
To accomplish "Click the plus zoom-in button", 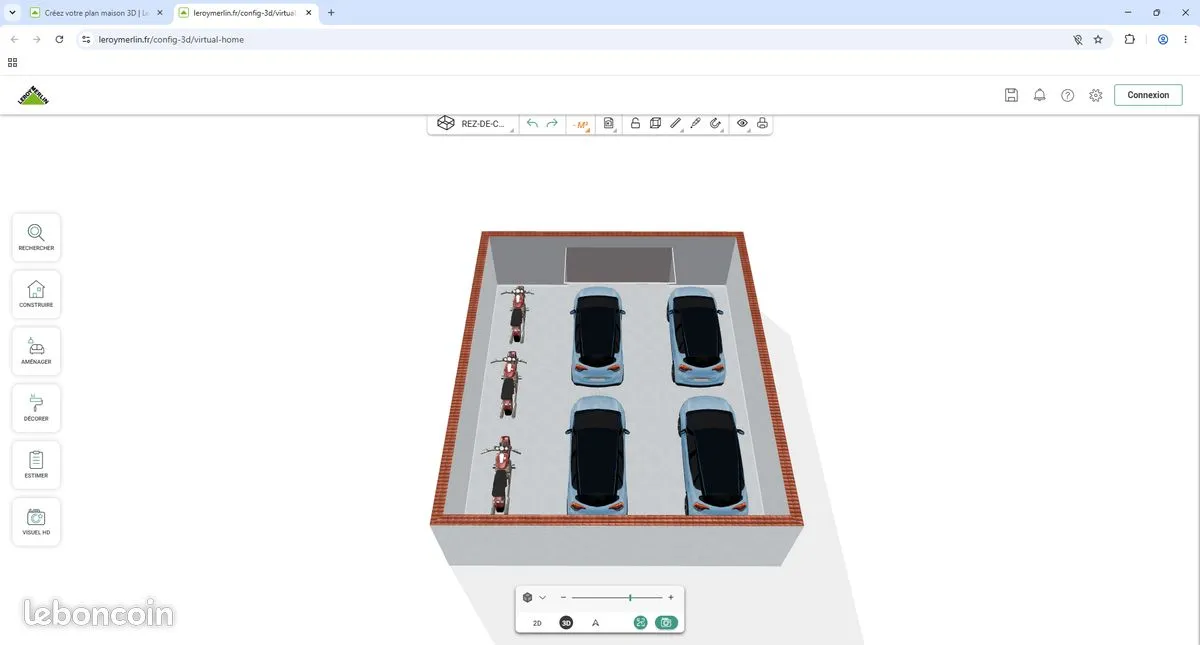I will tap(671, 597).
